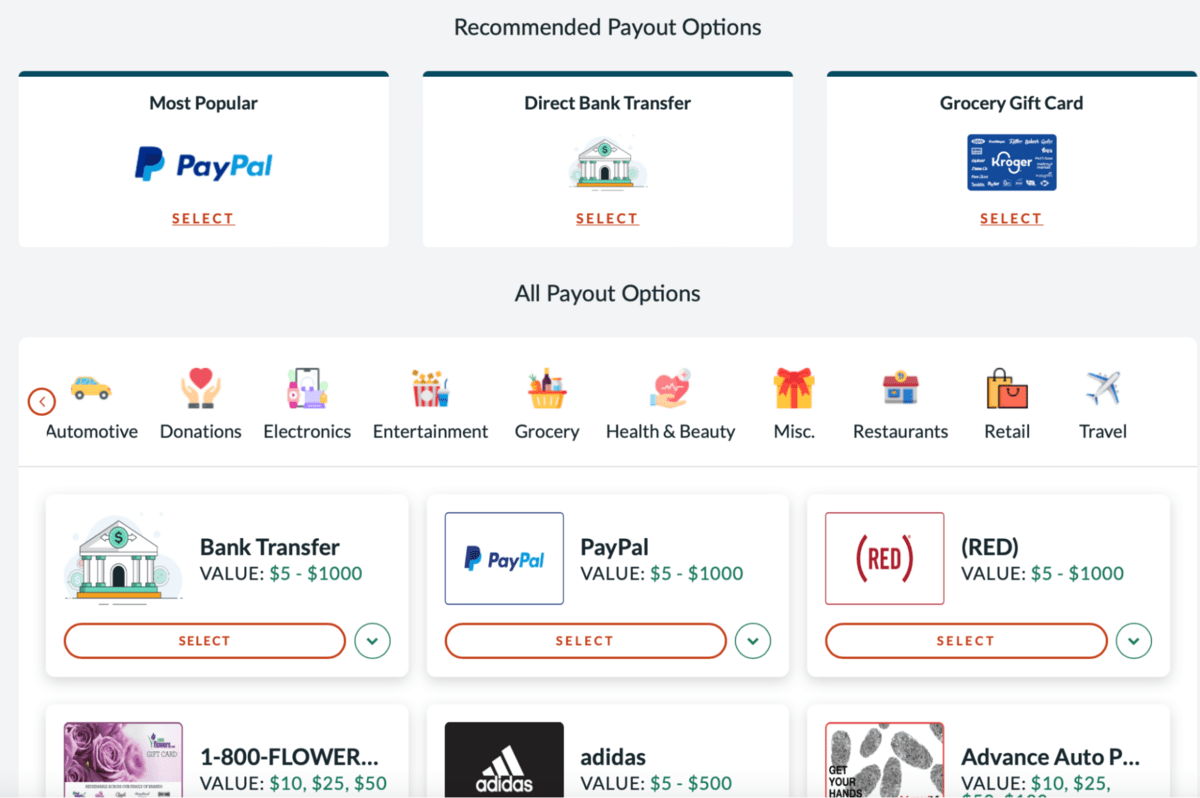
Task: Click SELECT button on Bank Transfer card
Action: pos(205,641)
